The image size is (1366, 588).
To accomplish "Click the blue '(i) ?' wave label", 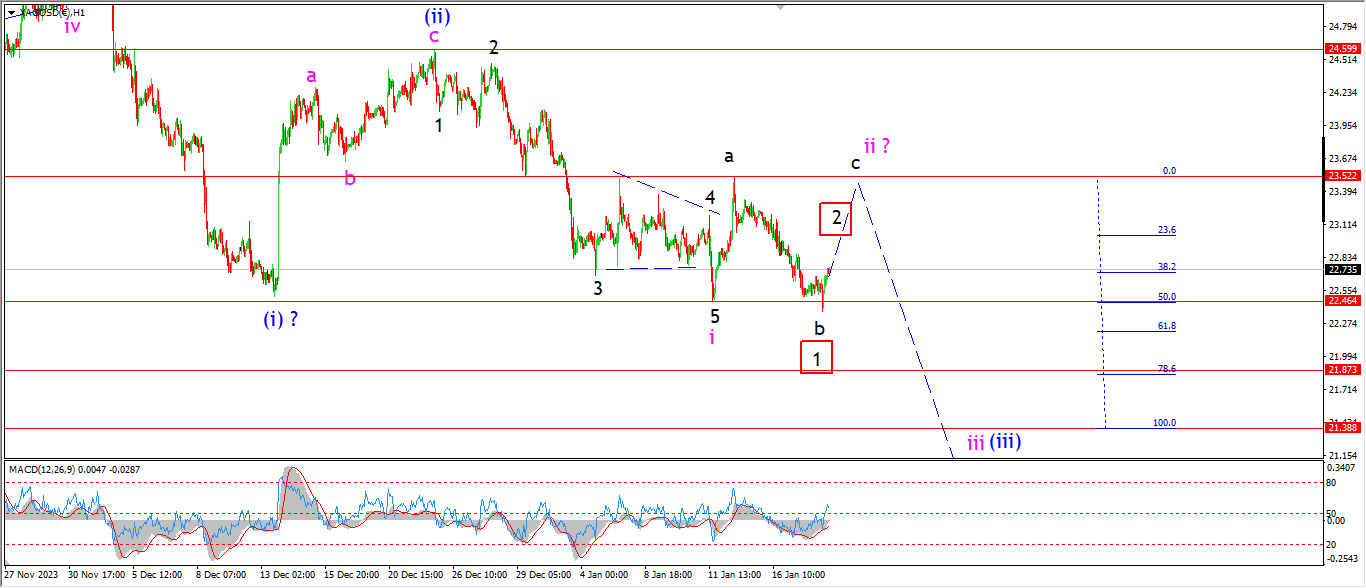I will 281,319.
